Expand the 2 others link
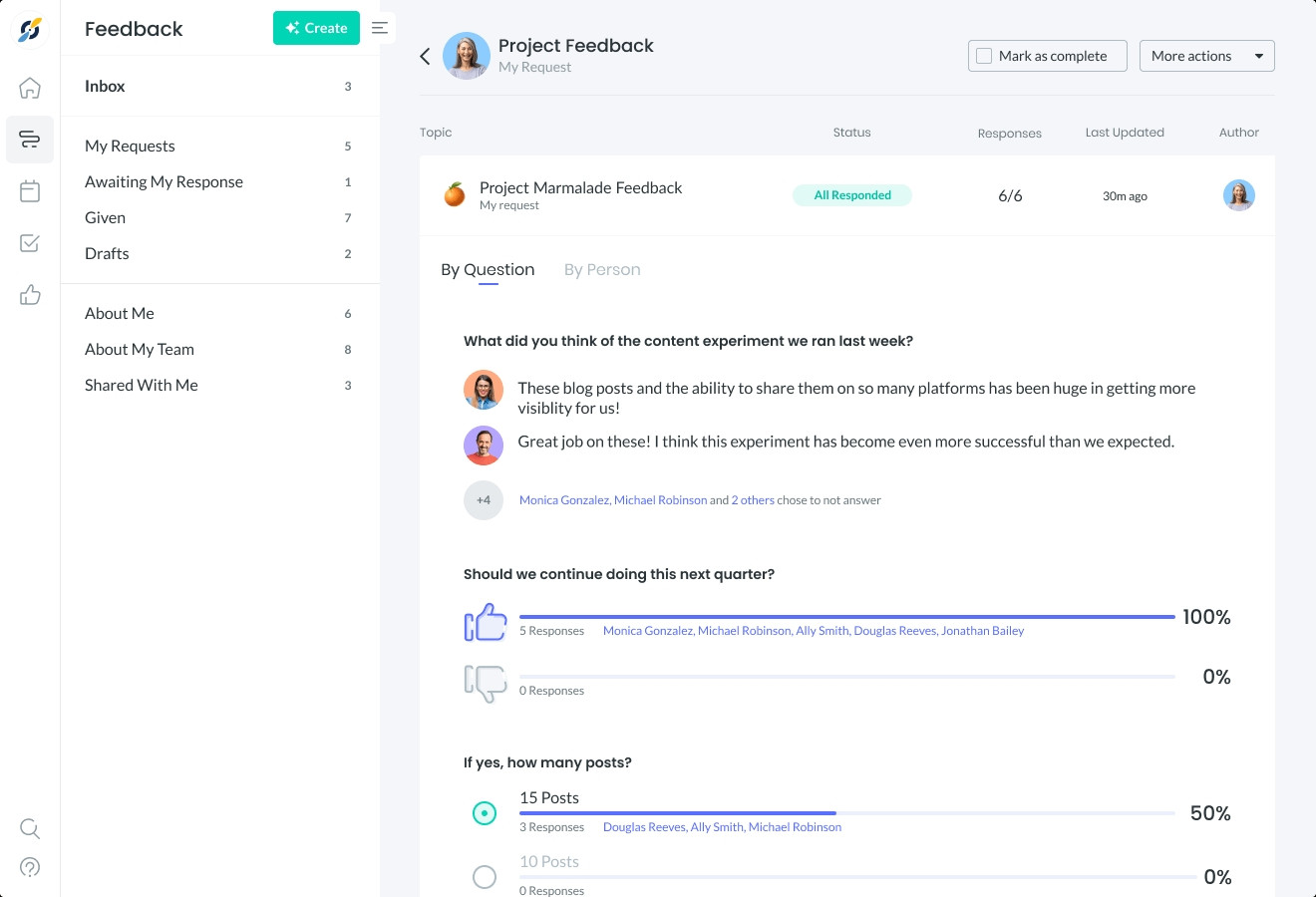Screen dimensions: 1316x897 coord(753,500)
